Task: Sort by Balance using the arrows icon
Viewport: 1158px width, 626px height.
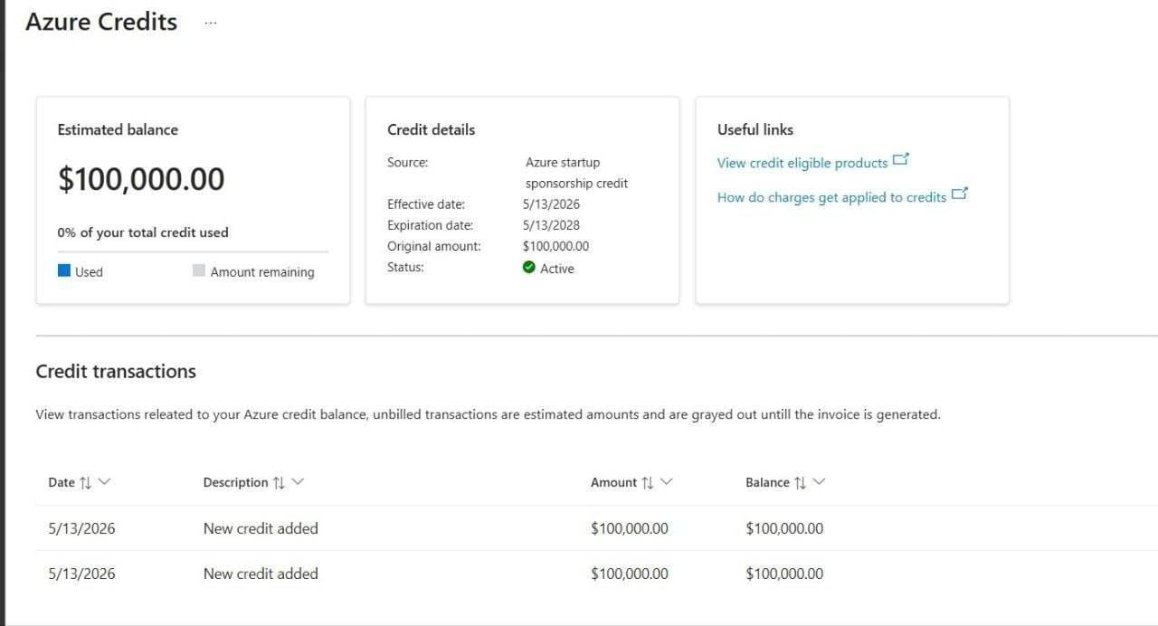Action: tap(800, 483)
